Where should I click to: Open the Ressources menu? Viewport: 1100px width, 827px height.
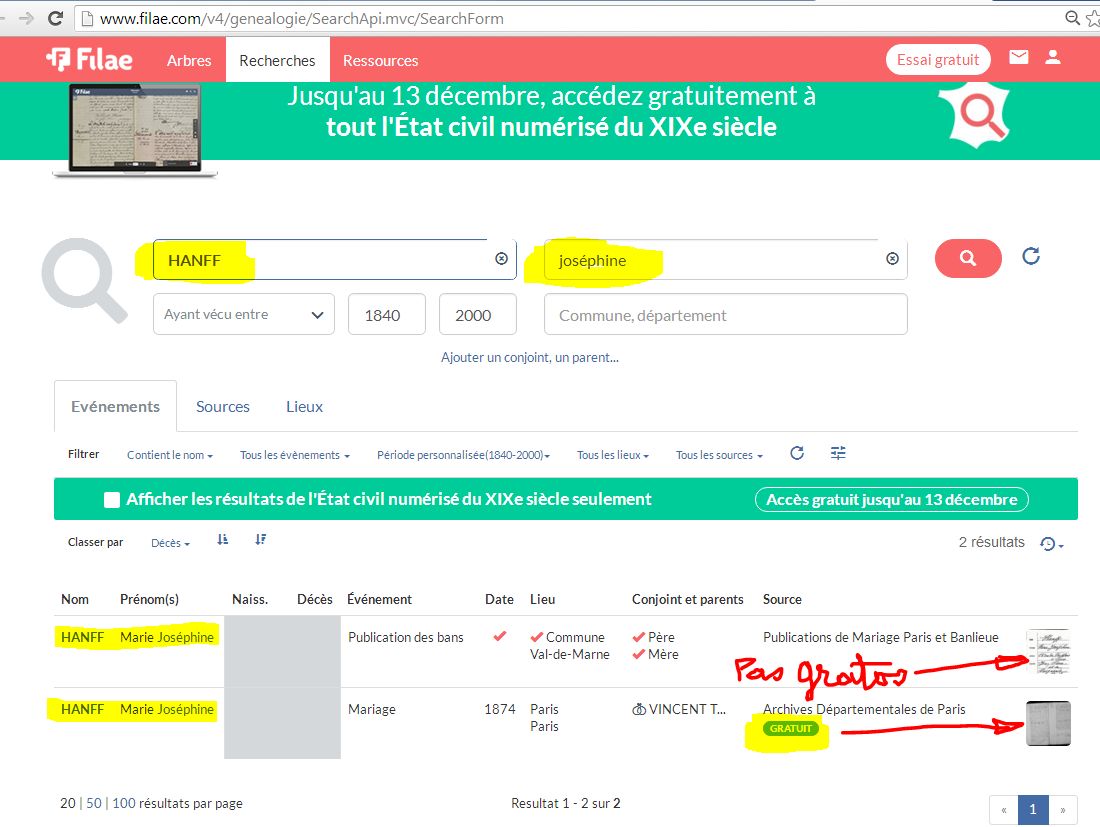pyautogui.click(x=380, y=60)
